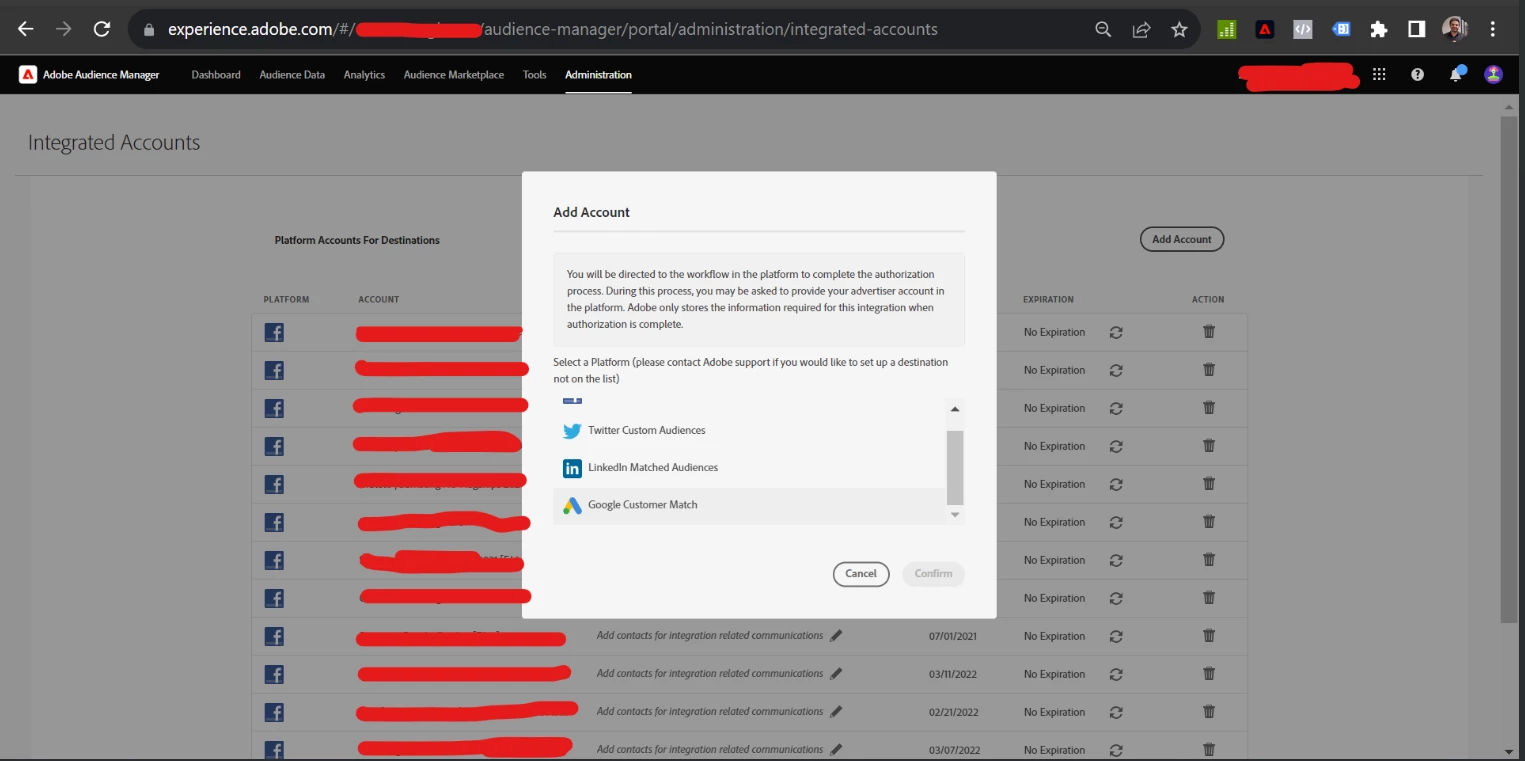Delete the account dated 07/01/2021
1525x761 pixels.
click(1209, 636)
